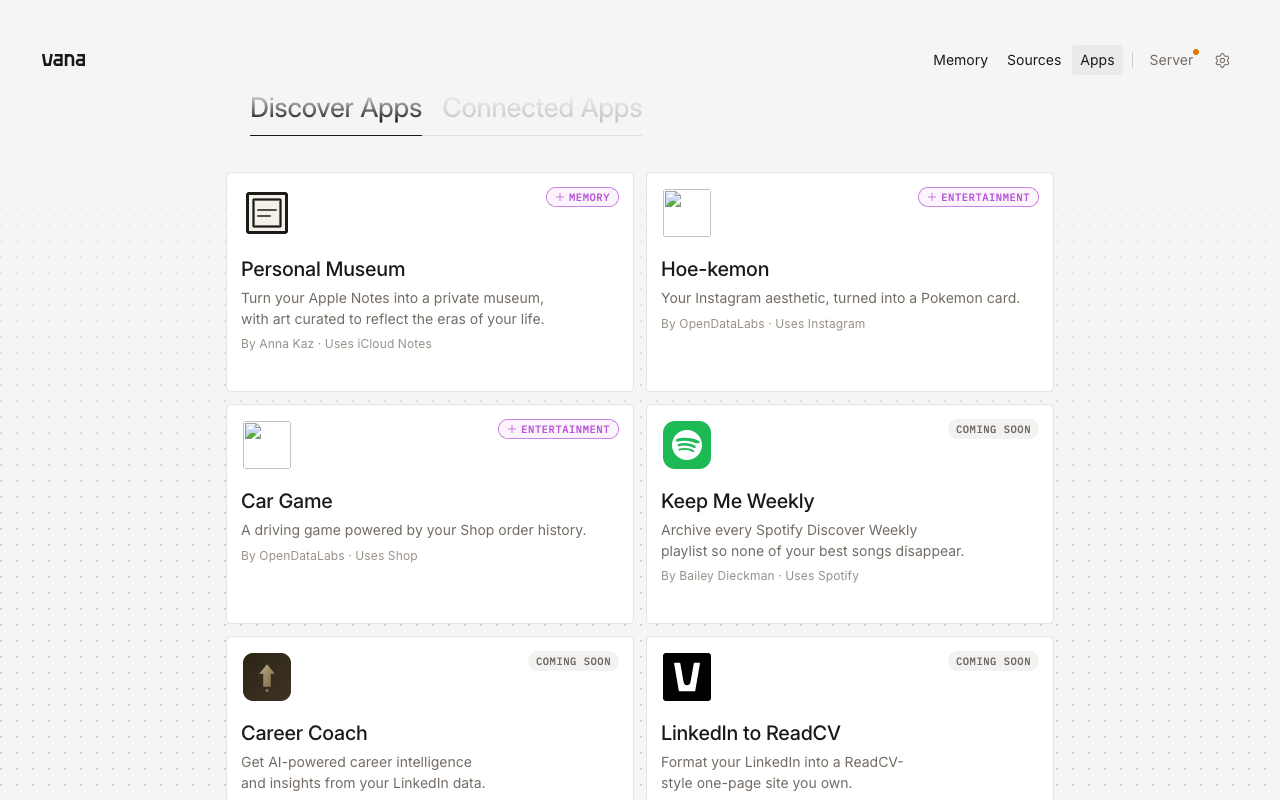Click the LinkedIn to ReadCV app icon
Screen dimensions: 1280x800
pos(687,677)
